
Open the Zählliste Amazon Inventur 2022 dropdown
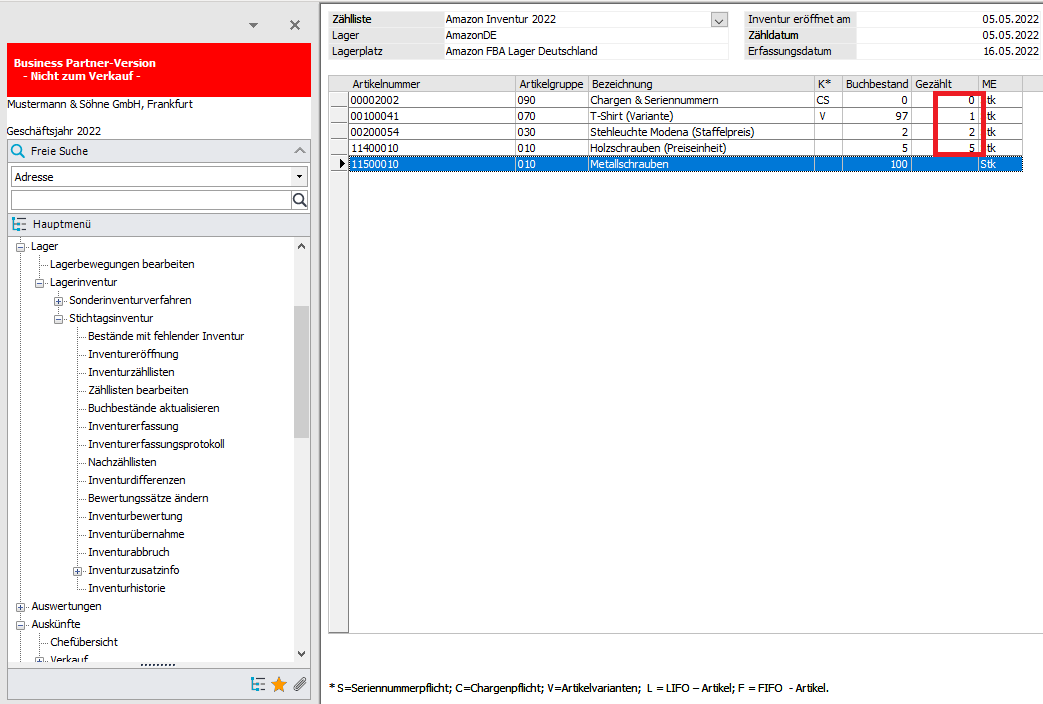[718, 19]
